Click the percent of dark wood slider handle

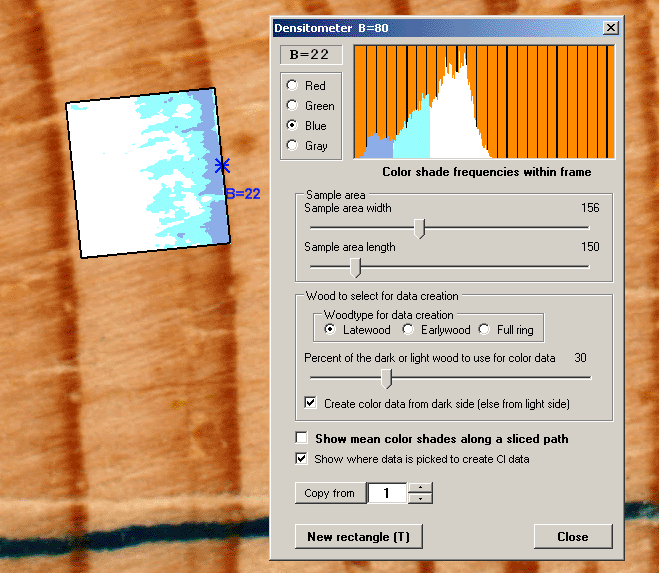(x=386, y=378)
